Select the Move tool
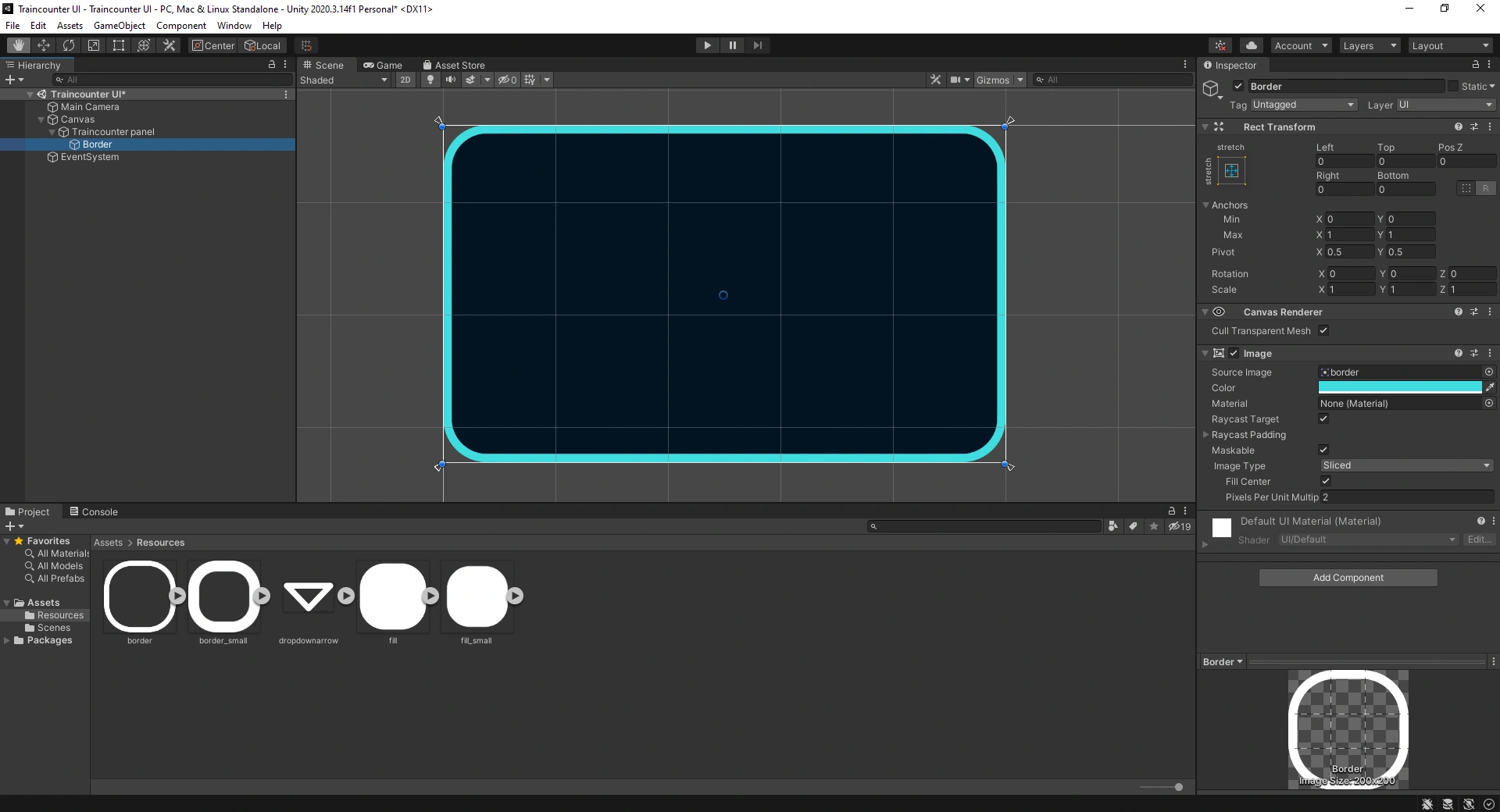The image size is (1500, 812). [x=44, y=45]
